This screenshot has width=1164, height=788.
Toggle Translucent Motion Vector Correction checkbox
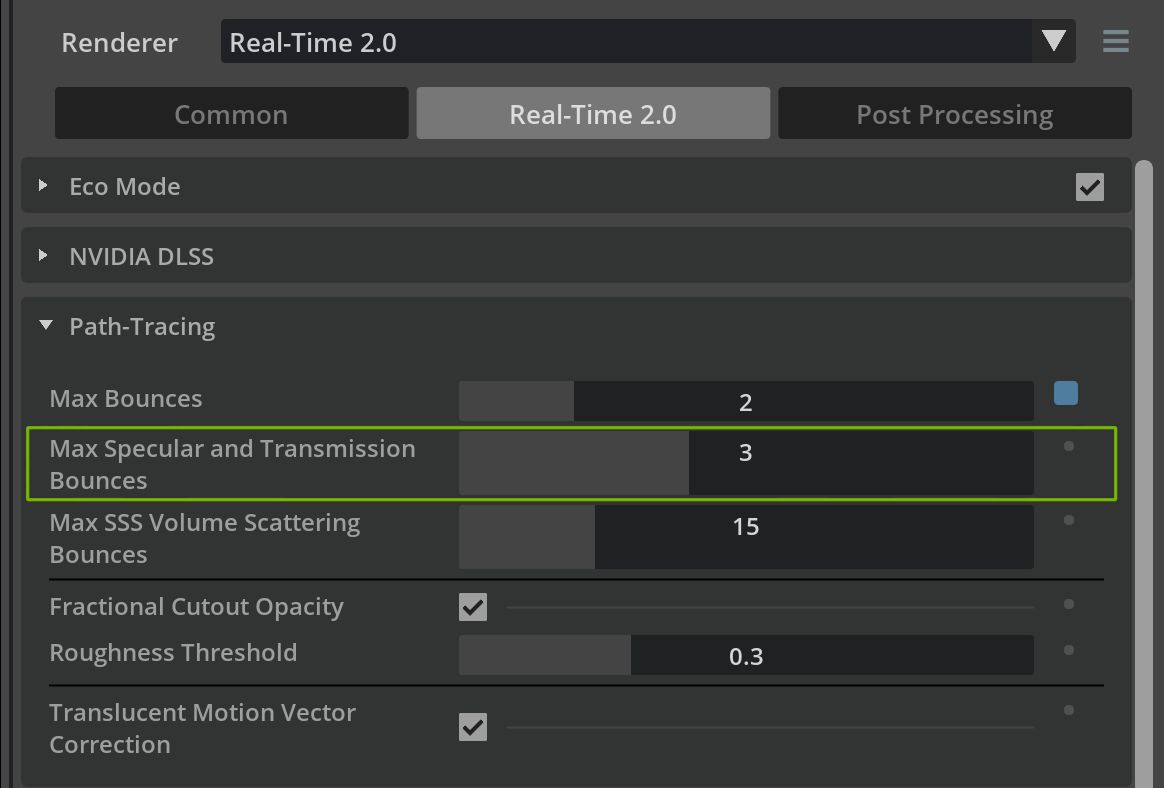click(473, 727)
